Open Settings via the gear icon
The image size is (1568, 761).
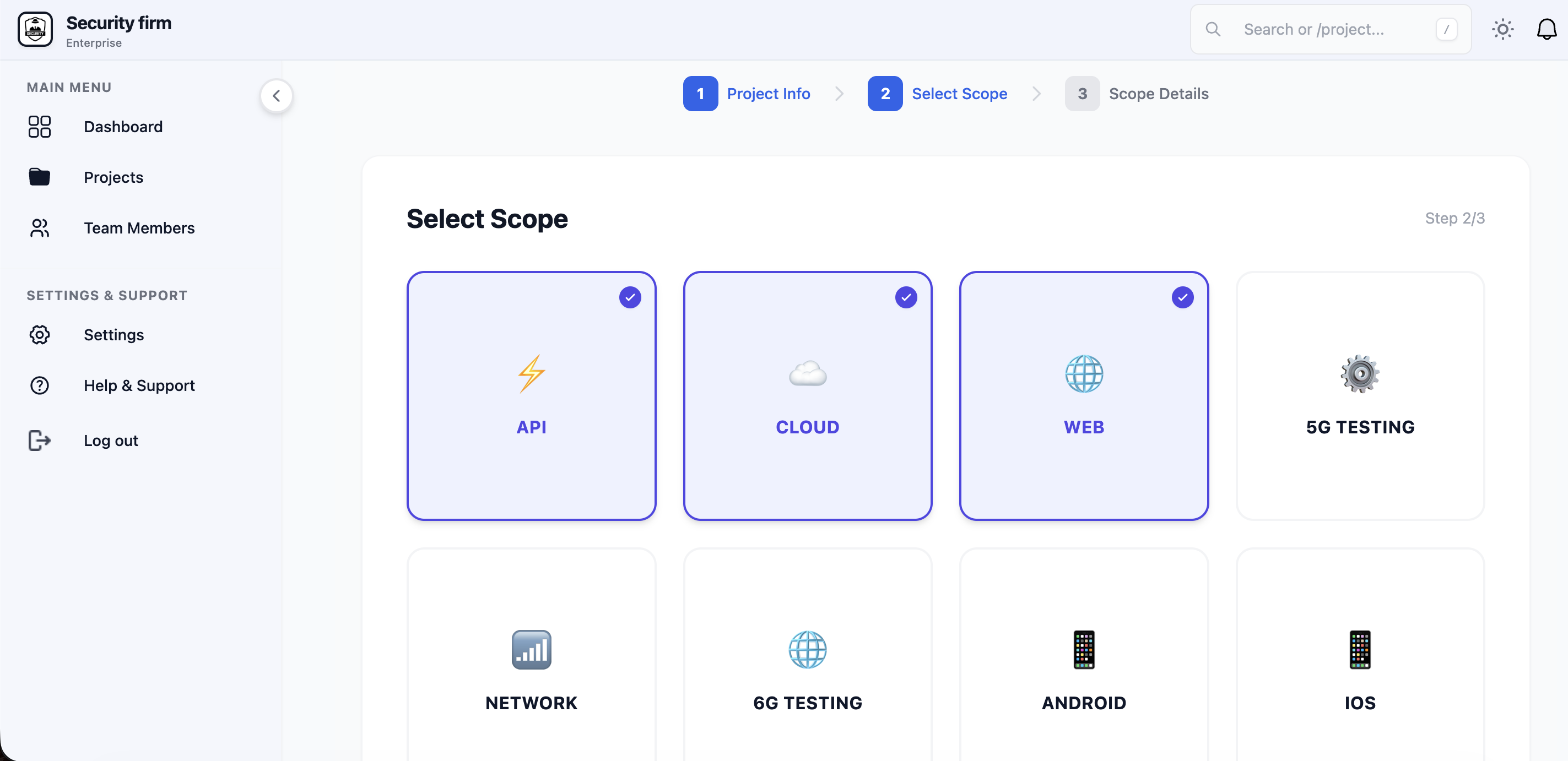pyautogui.click(x=40, y=335)
